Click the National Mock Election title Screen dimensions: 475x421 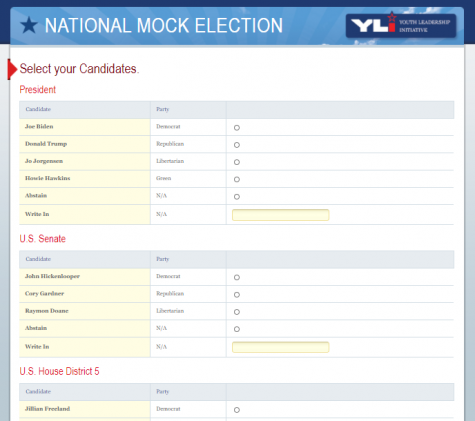pyautogui.click(x=164, y=26)
